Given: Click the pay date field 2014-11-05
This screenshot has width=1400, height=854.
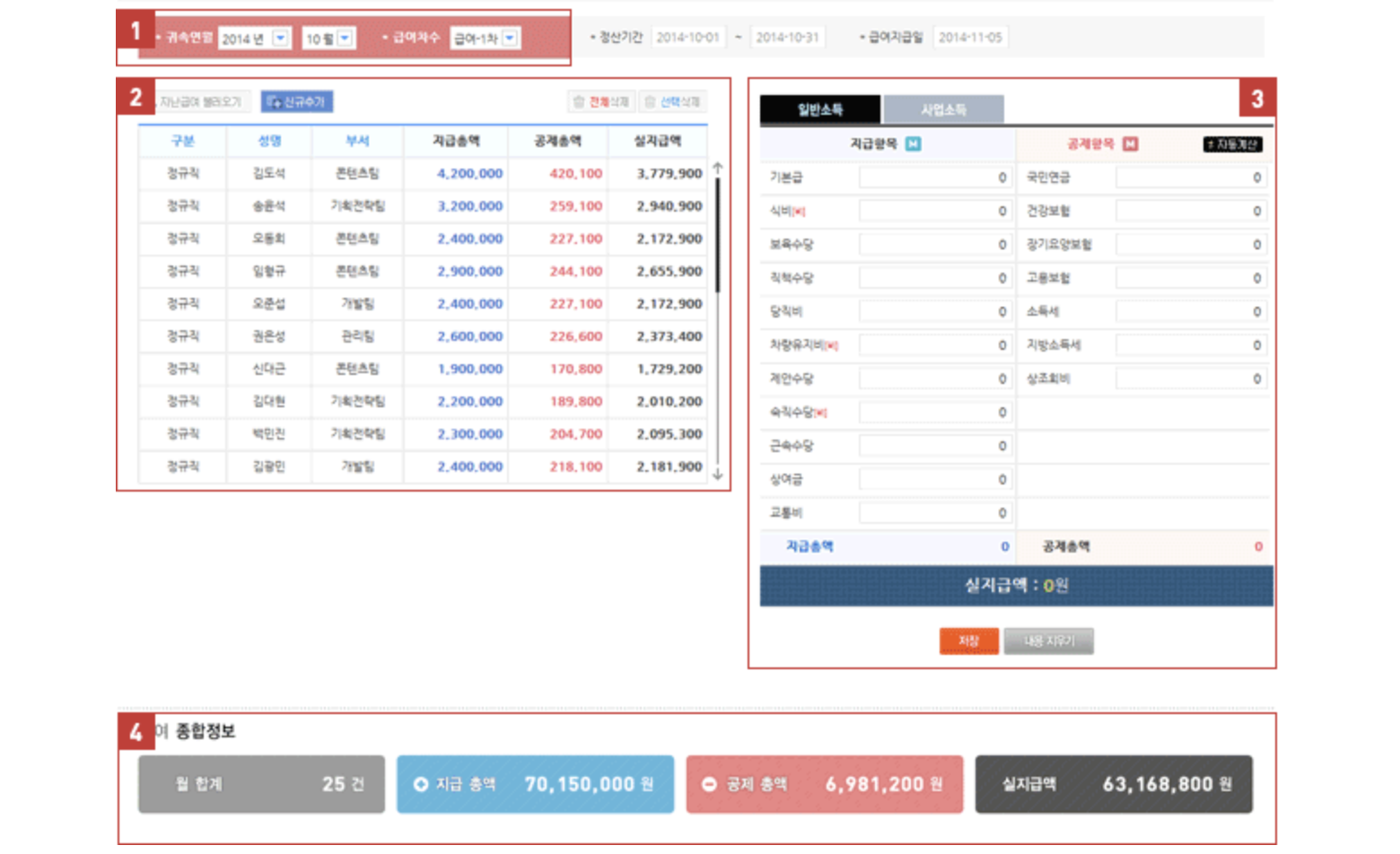Looking at the screenshot, I should pos(970,37).
